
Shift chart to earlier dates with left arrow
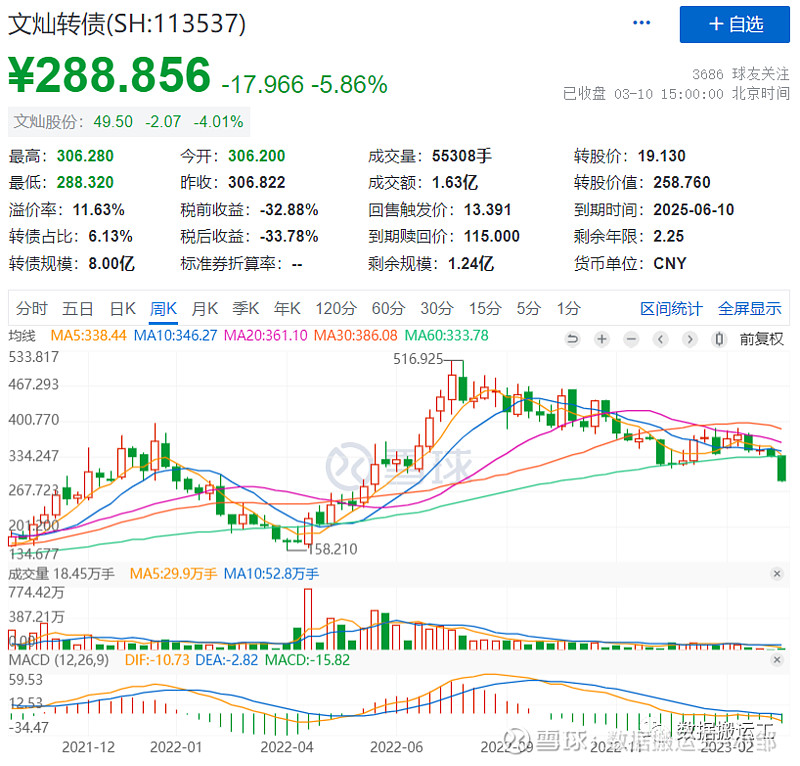(x=660, y=339)
